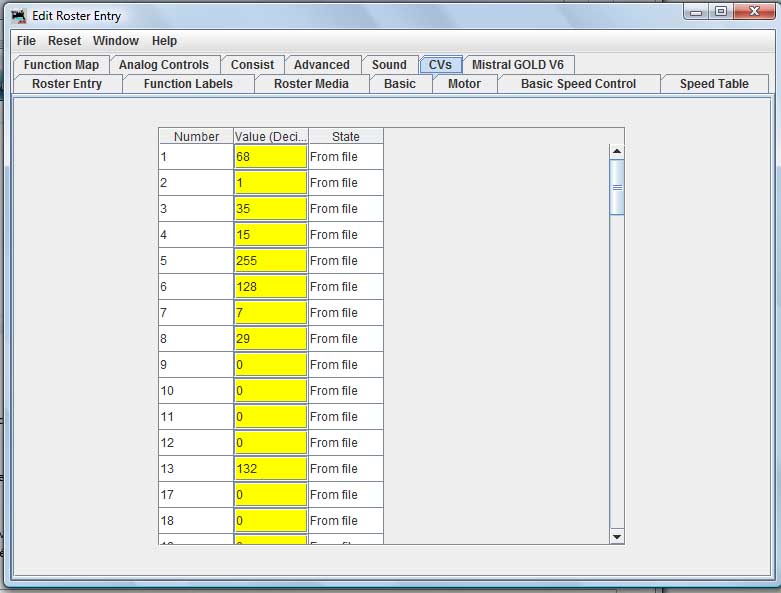Open the Speed Table tab
The height and width of the screenshot is (593, 781).
coord(714,84)
